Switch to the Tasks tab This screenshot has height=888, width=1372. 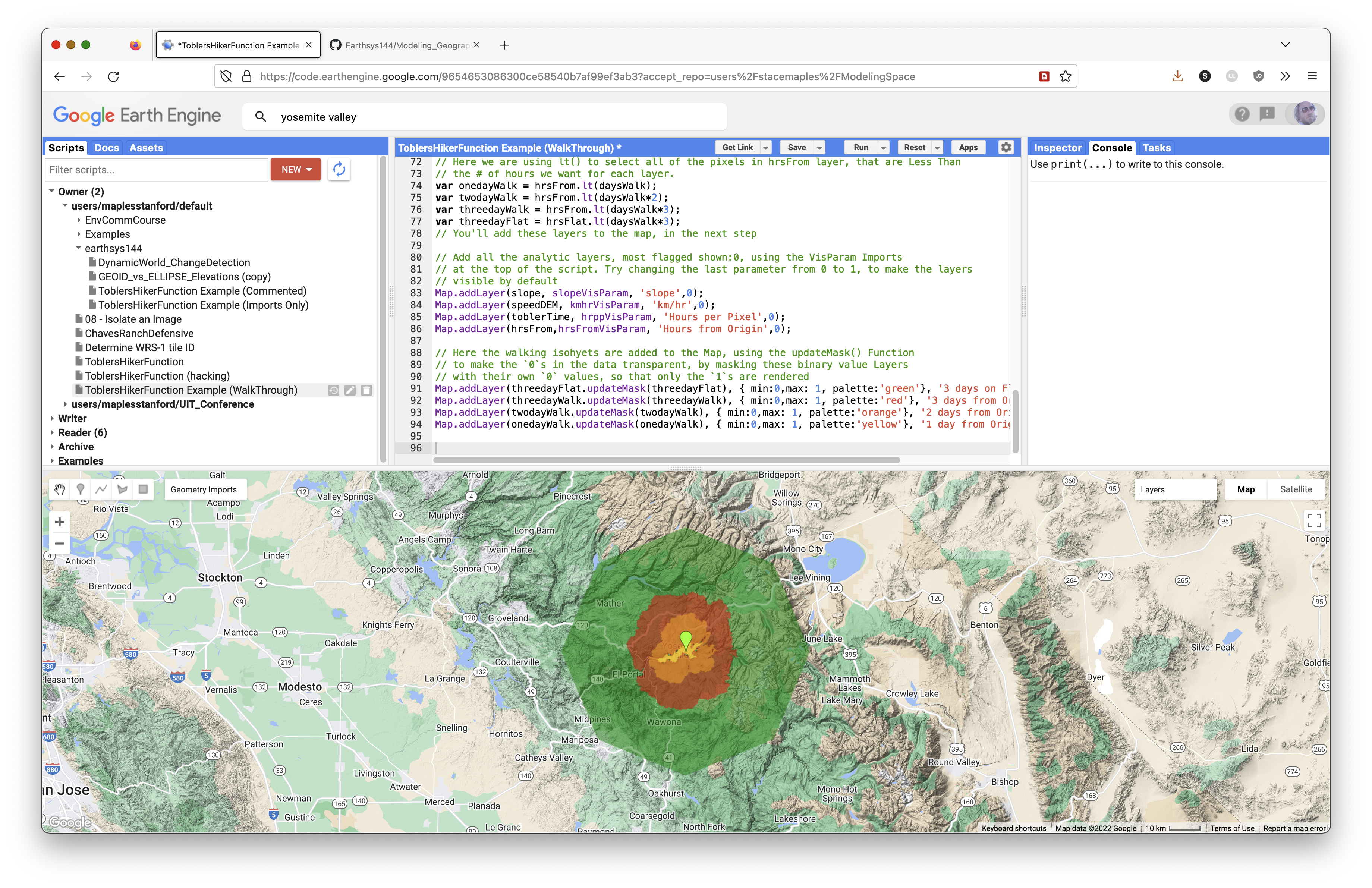(1157, 148)
